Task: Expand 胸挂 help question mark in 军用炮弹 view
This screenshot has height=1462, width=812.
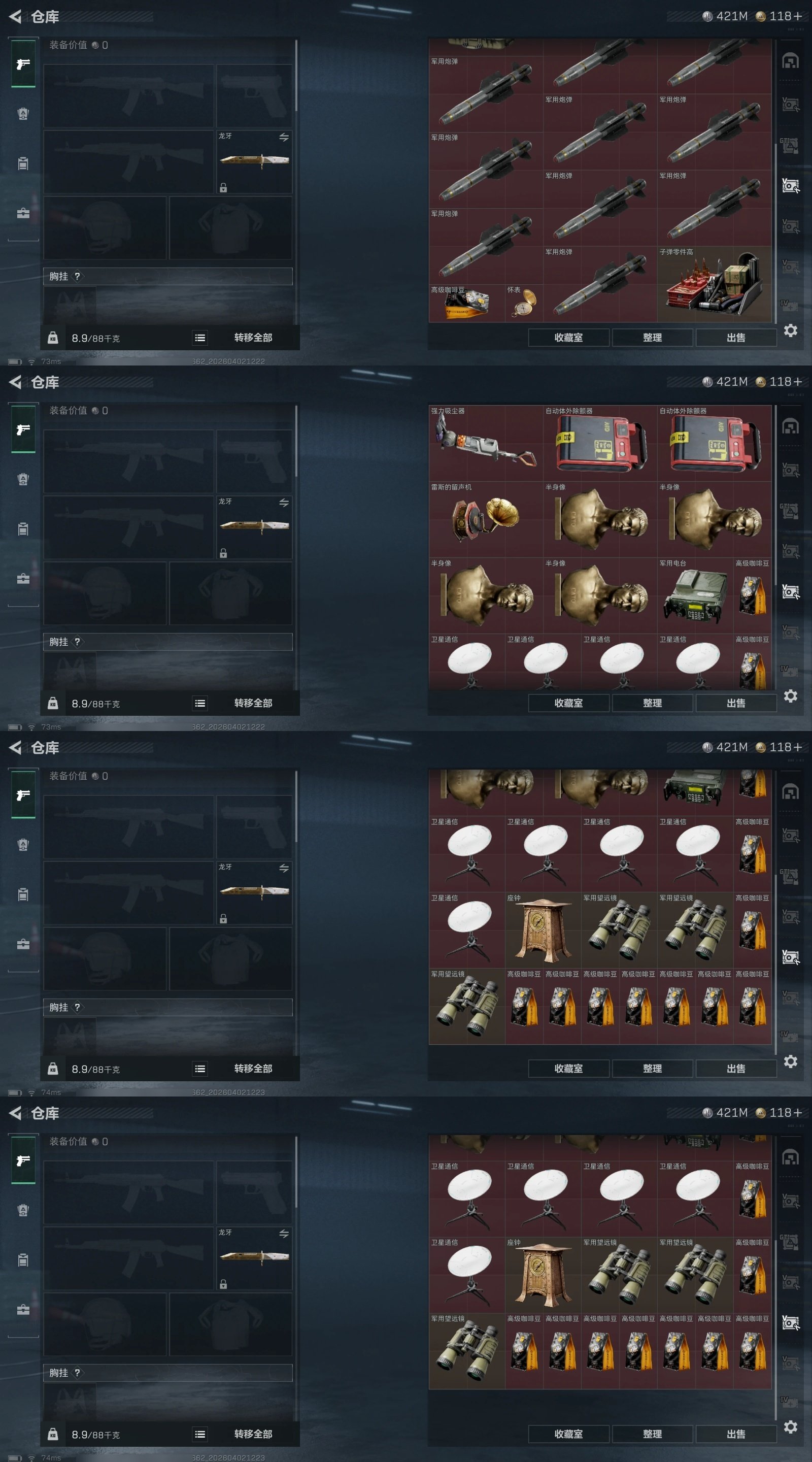Action: click(x=77, y=276)
